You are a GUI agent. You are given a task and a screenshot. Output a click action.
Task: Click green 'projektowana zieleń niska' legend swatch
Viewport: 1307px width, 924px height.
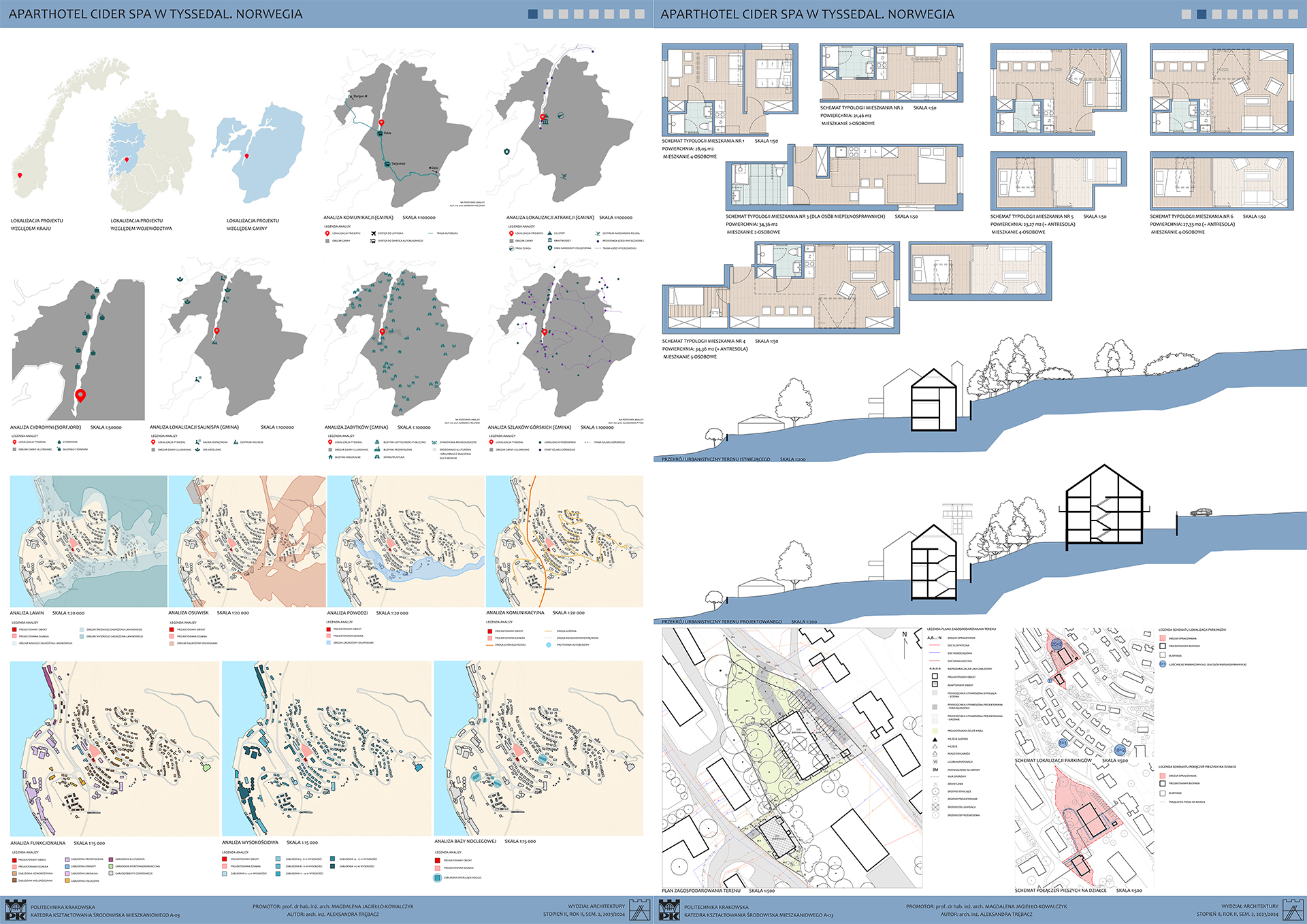935,731
